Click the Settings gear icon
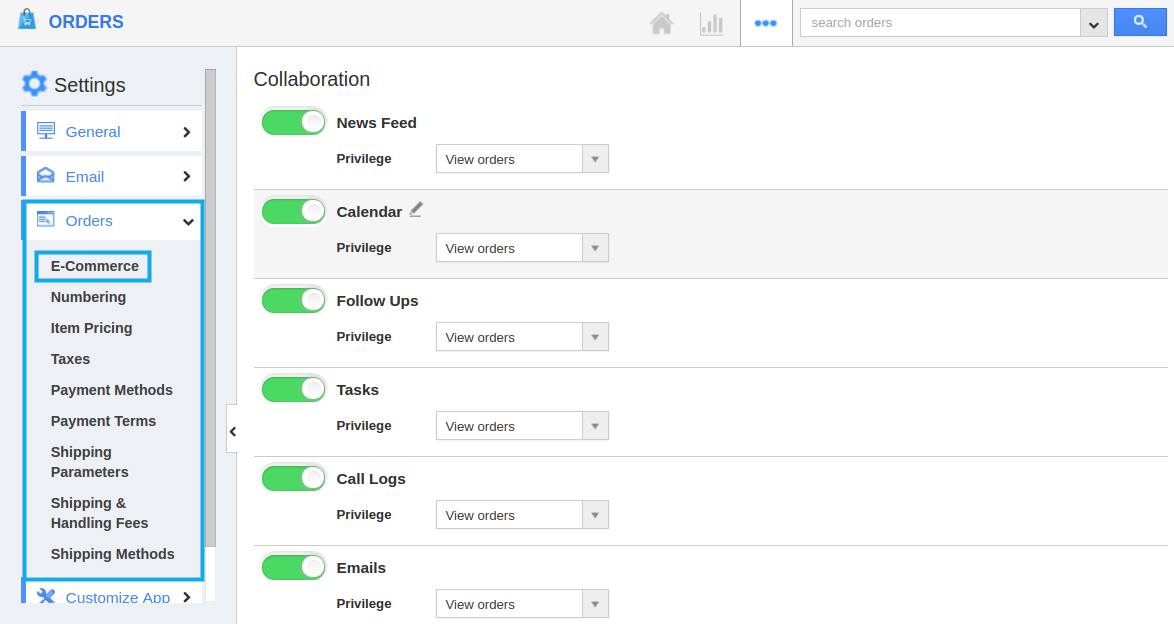The height and width of the screenshot is (624, 1174). [34, 84]
